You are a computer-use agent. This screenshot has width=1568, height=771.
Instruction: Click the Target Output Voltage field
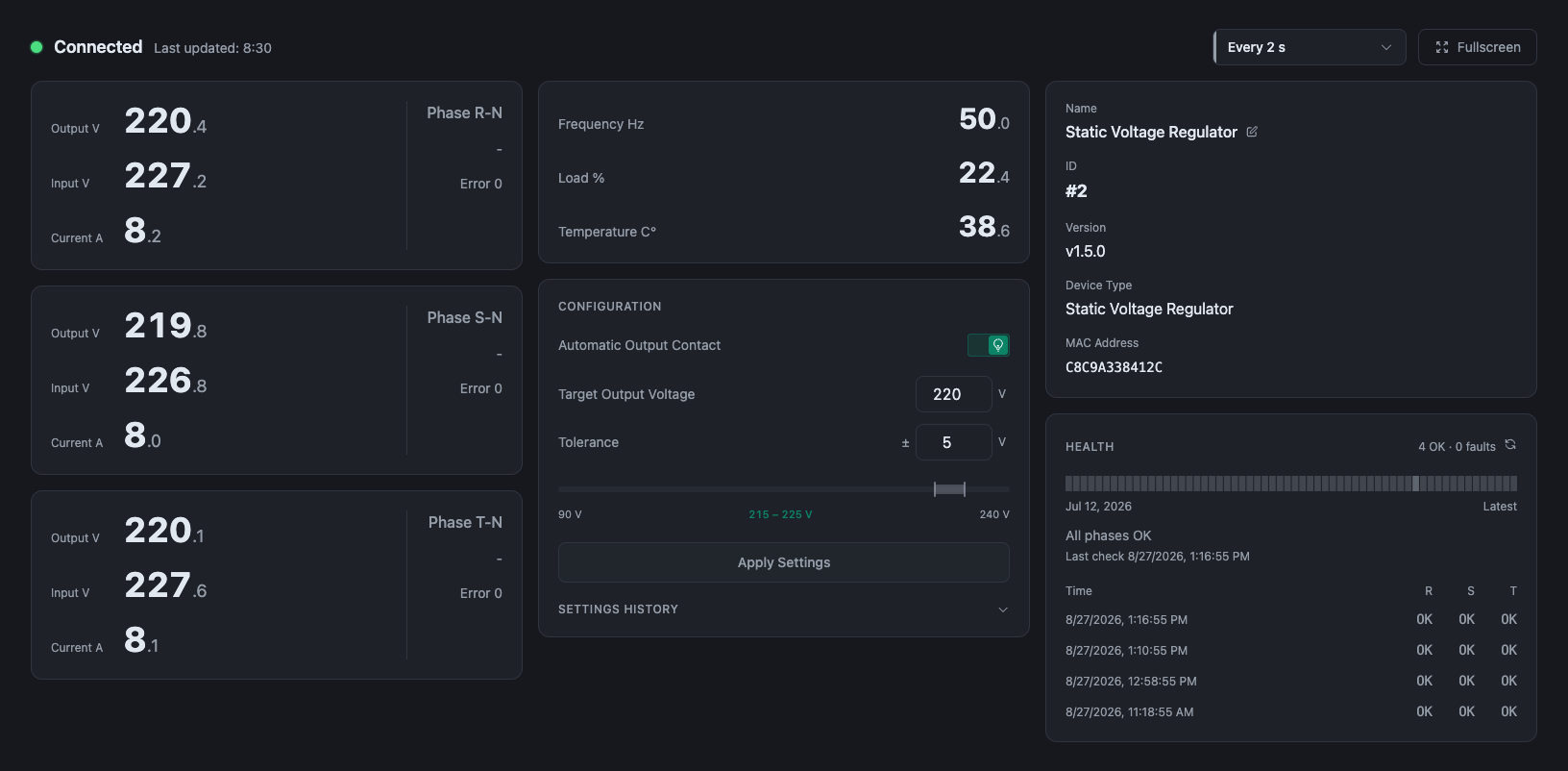pyautogui.click(x=953, y=394)
